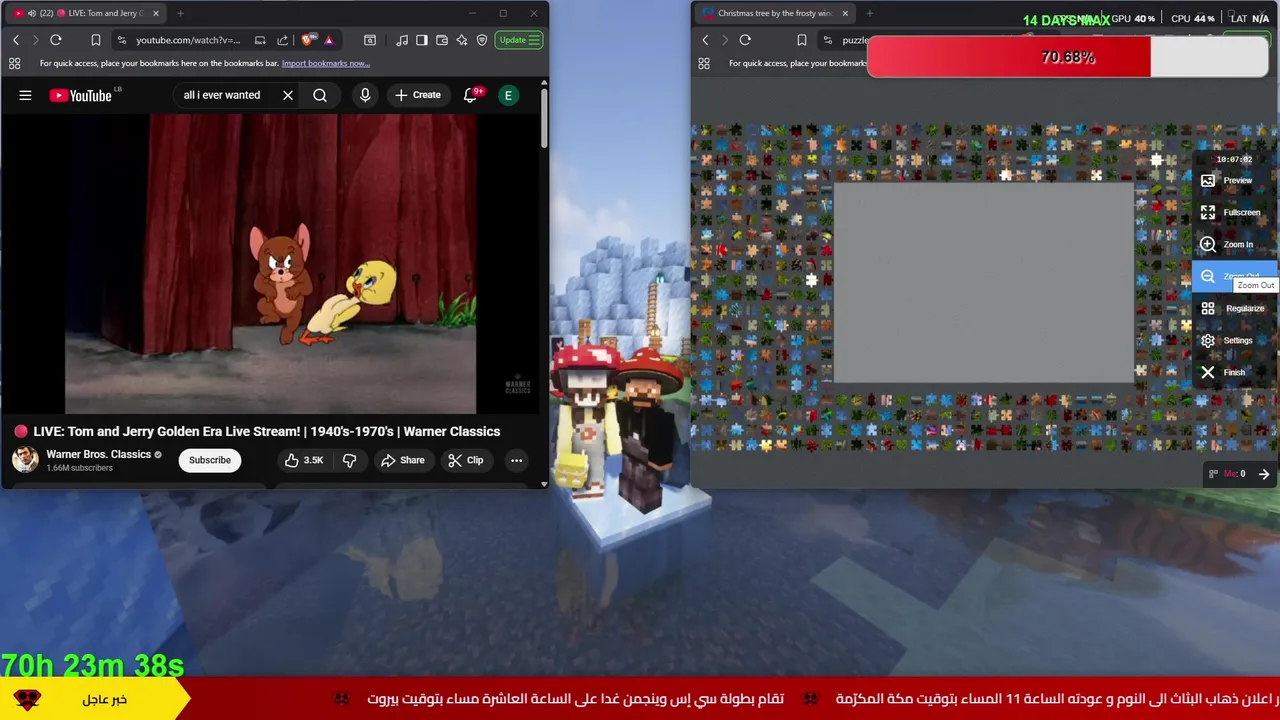Screen dimensions: 1280x720
Task: Finish the puzzle via X option
Action: 1236,373
